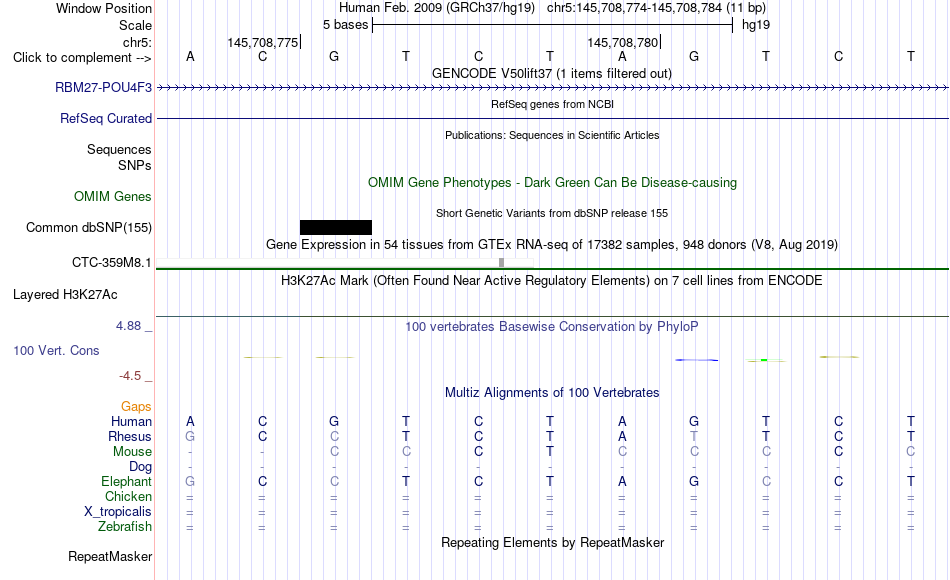This screenshot has height=580, width=950.
Task: Click the 145,708,775 ruler position
Action: point(263,42)
